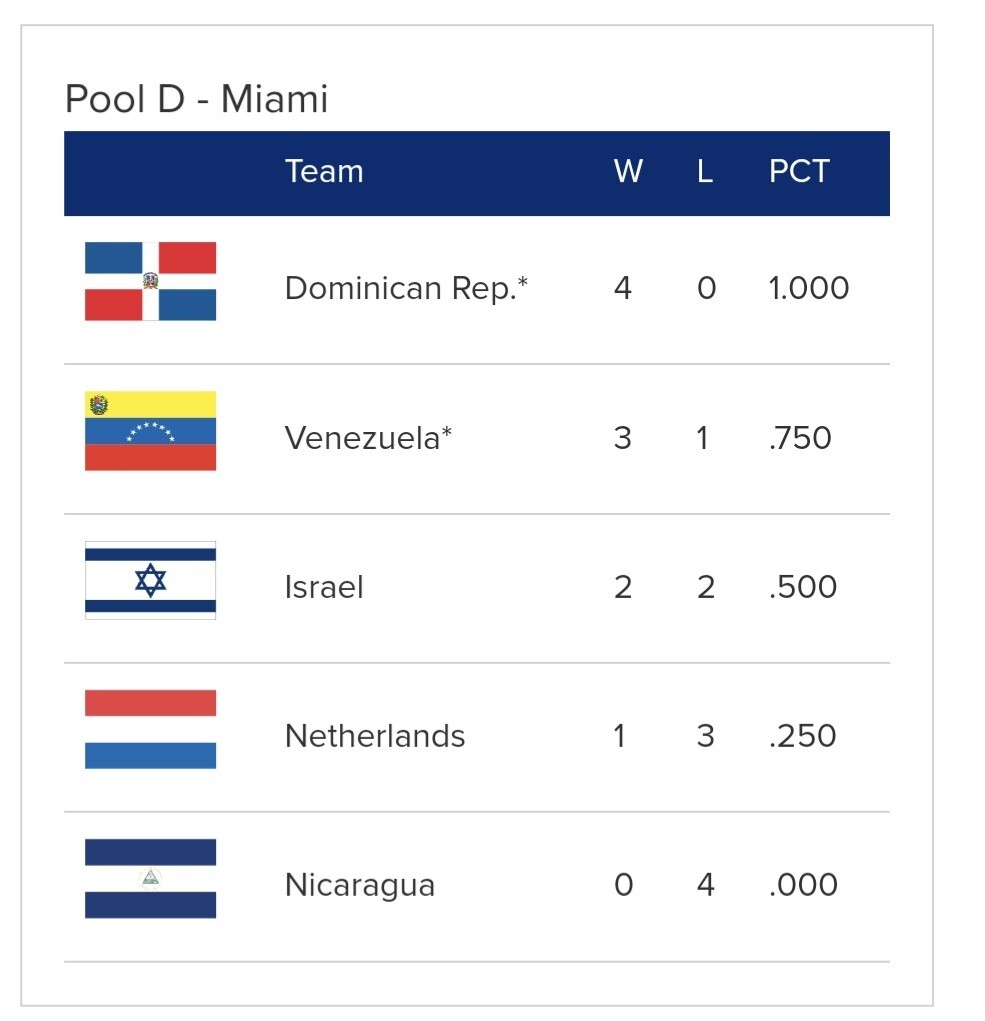Click the Pool D - Miami heading
This screenshot has width=985, height=1021.
tap(196, 99)
